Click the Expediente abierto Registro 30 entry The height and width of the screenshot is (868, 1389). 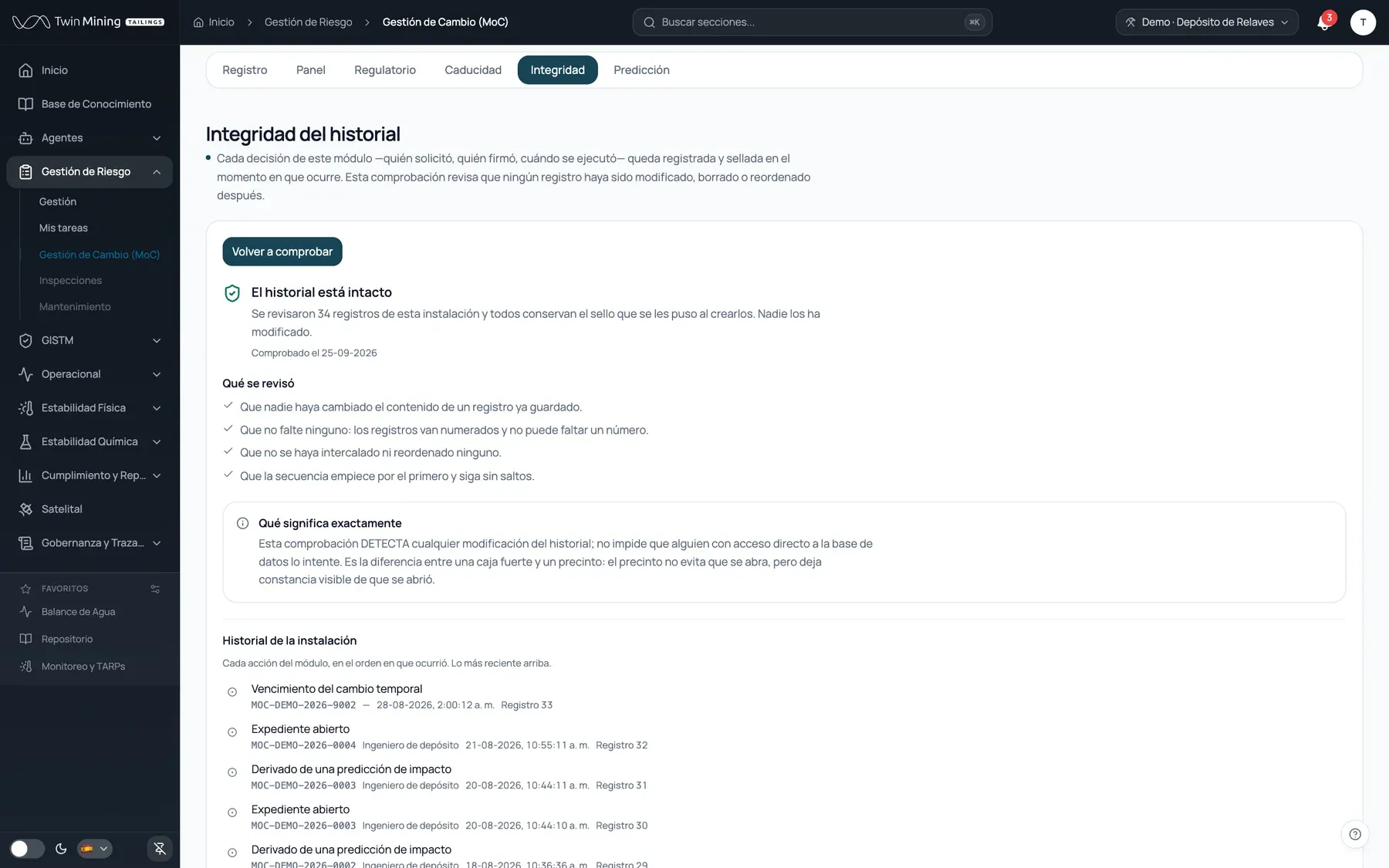449,816
